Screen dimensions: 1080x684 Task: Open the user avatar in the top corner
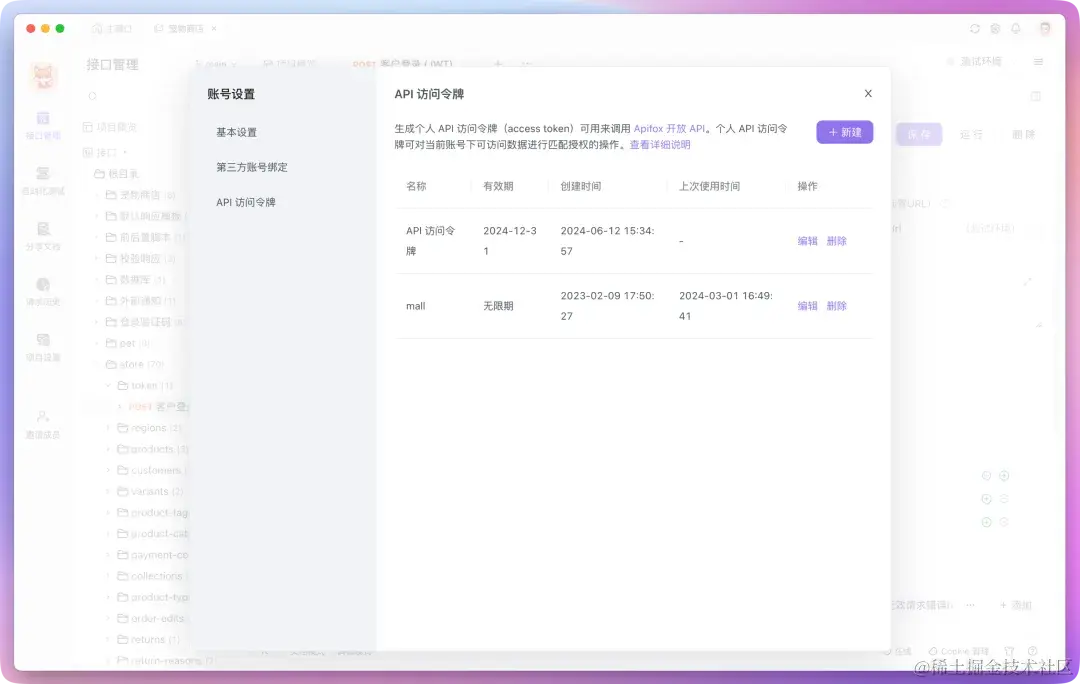pyautogui.click(x=1046, y=28)
